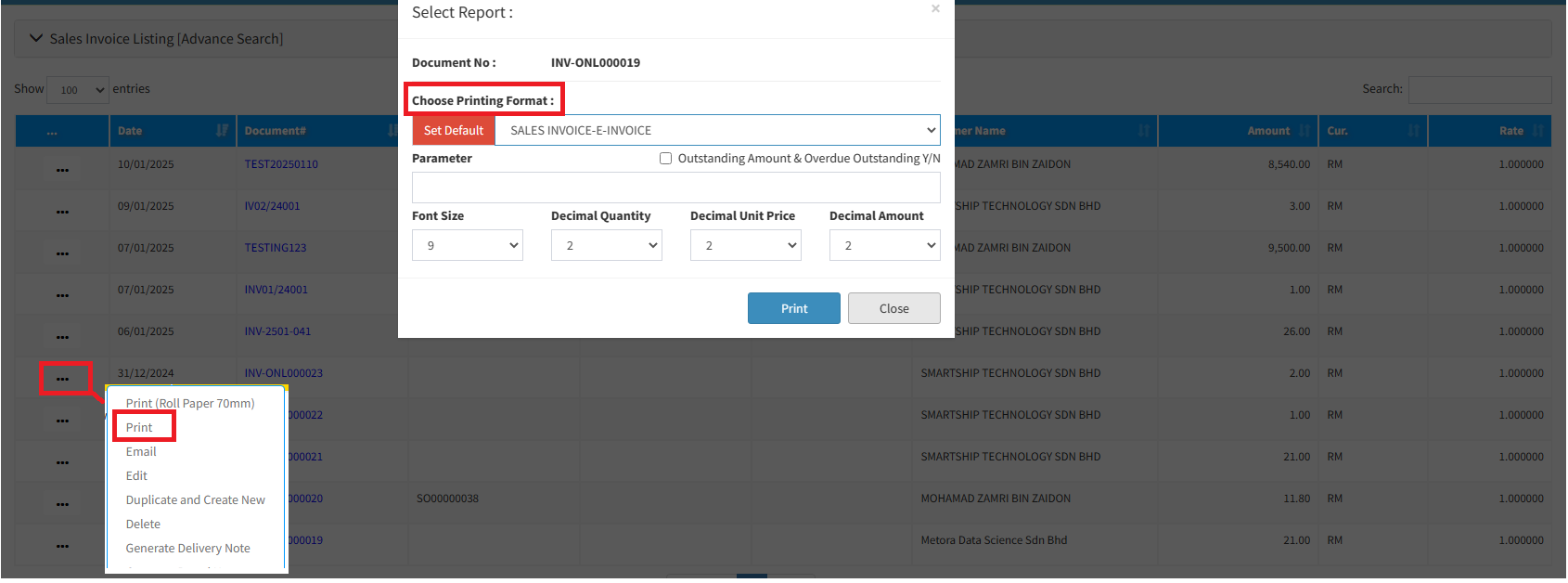The image size is (1568, 583).
Task: Select Print from the context menu
Action: (139, 428)
